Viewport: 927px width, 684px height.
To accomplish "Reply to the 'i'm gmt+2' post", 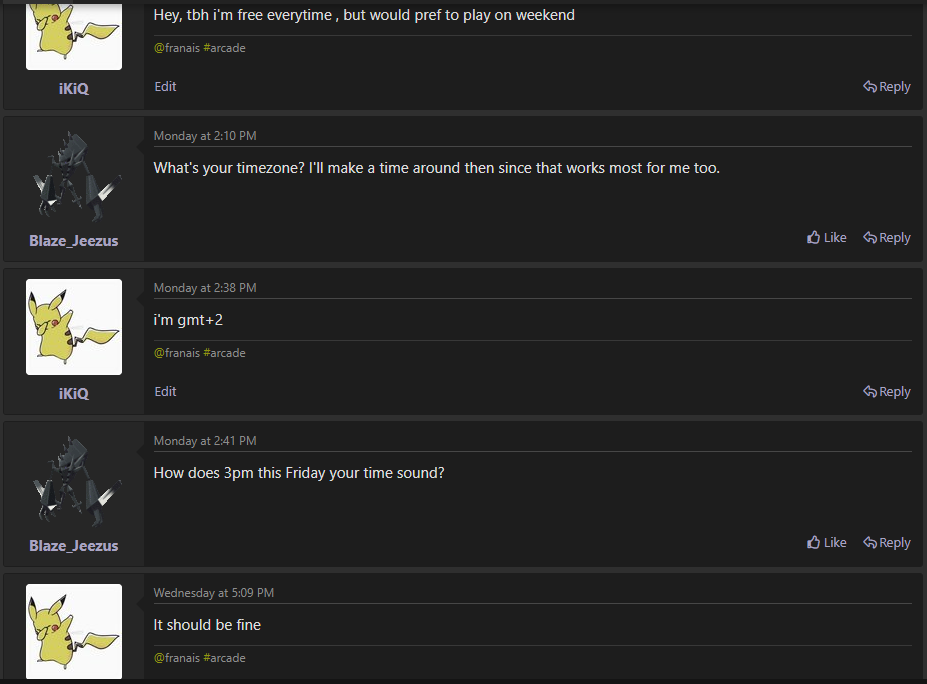I will coord(887,391).
